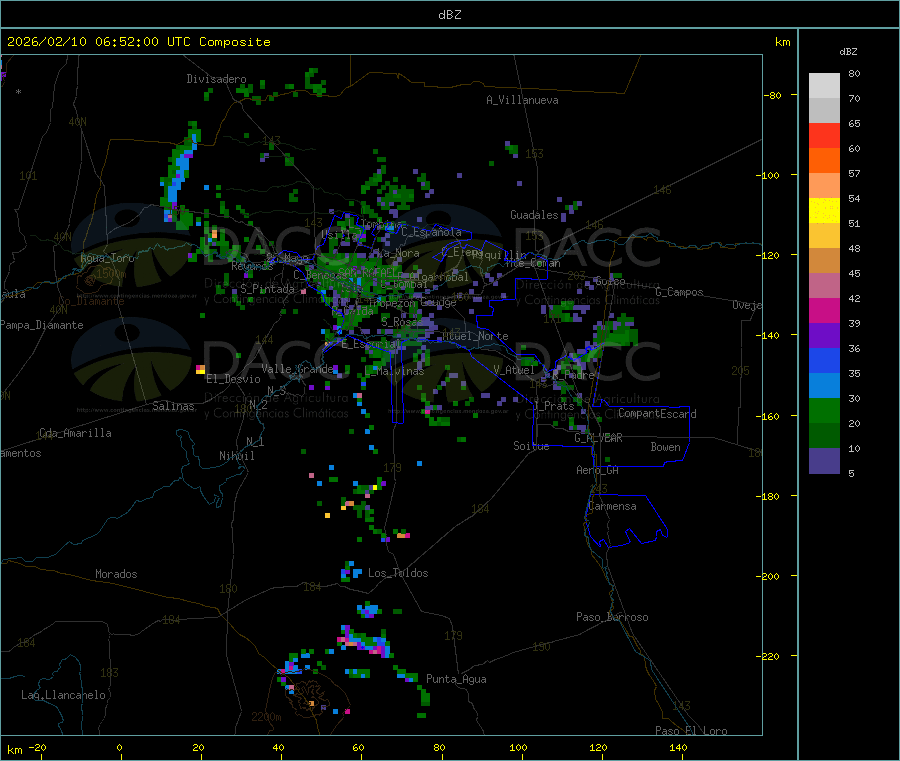The height and width of the screenshot is (761, 900).
Task: Select the white 80 dBZ legend swatch
Action: pos(824,86)
